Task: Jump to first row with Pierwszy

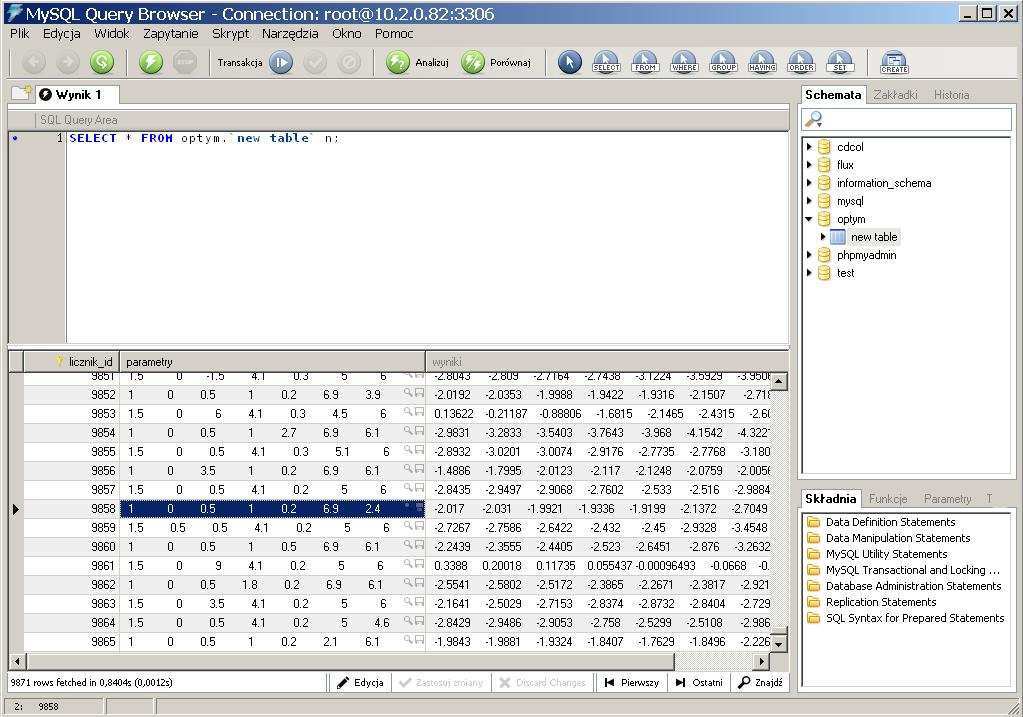Action: pyautogui.click(x=632, y=682)
